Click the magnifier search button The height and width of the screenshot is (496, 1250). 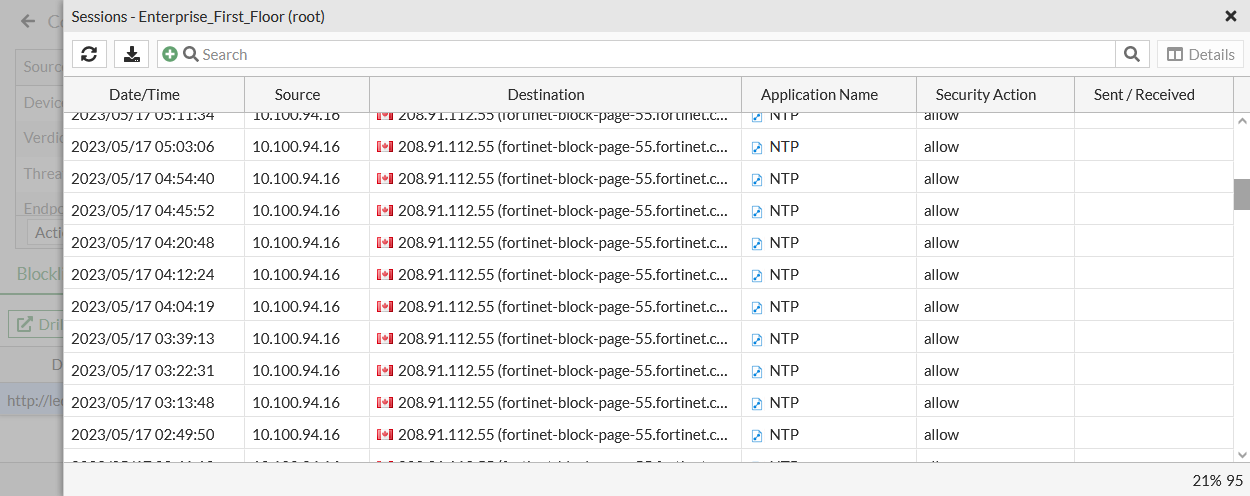[1131, 54]
